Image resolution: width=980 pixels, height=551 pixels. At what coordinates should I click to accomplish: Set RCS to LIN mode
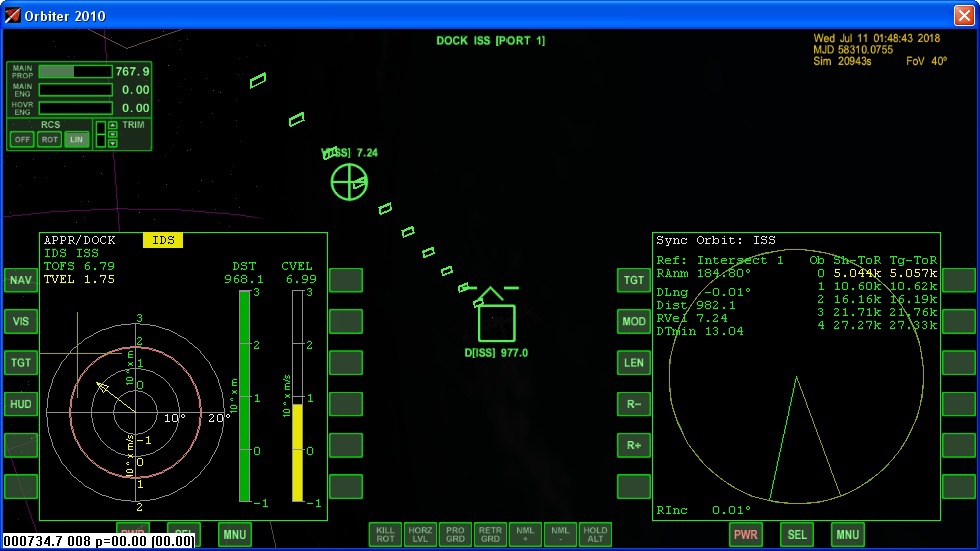(x=76, y=139)
